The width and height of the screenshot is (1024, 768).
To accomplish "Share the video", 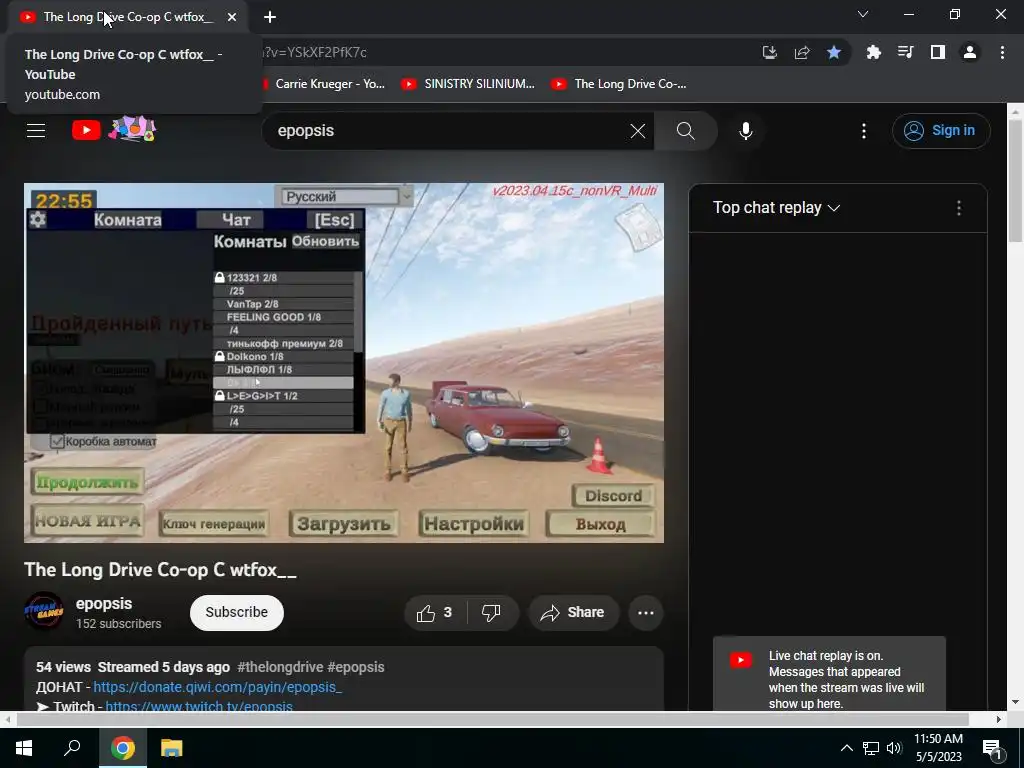I will pyautogui.click(x=573, y=613).
